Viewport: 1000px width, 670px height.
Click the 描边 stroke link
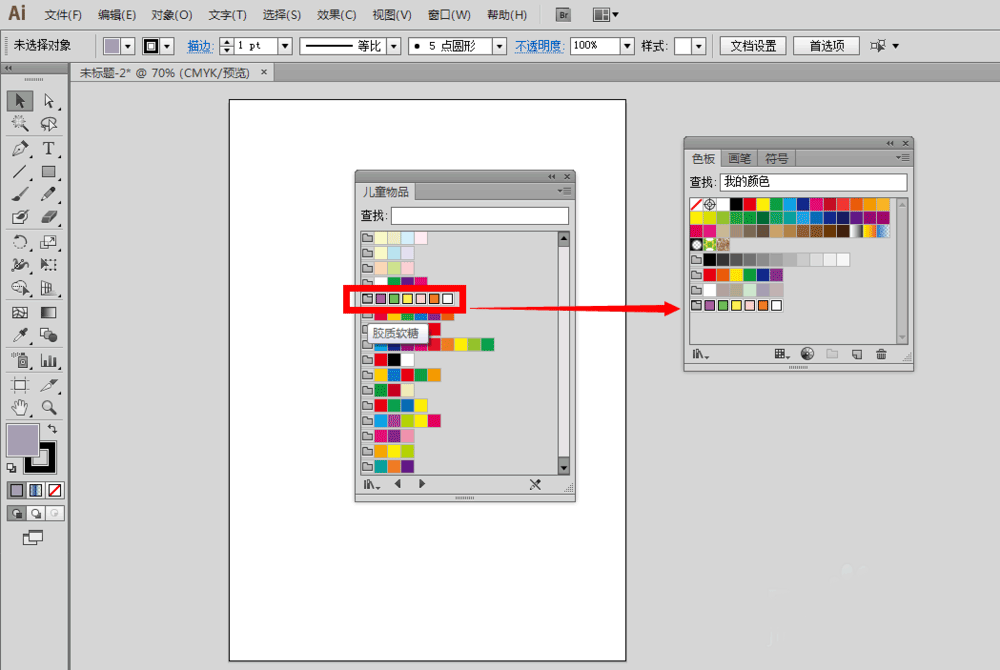200,46
